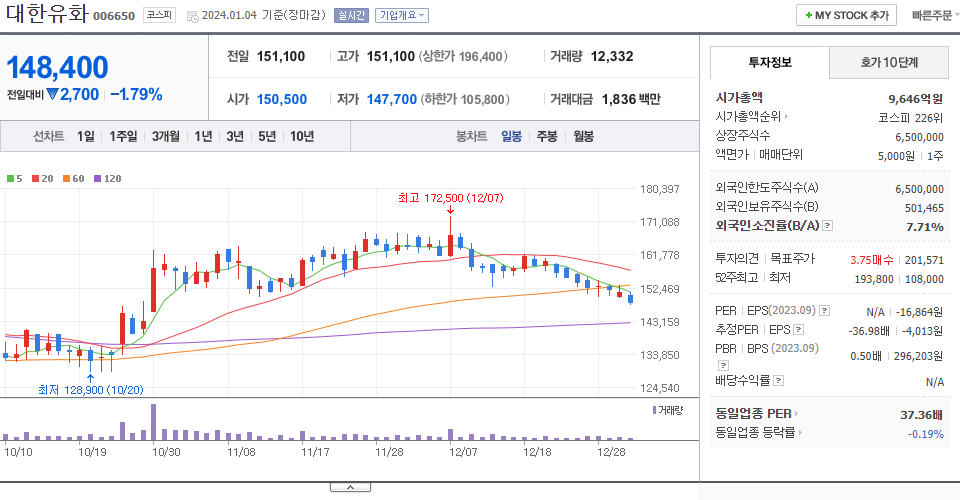Click the purple 120-day moving average legend
960x500 pixels.
click(107, 179)
